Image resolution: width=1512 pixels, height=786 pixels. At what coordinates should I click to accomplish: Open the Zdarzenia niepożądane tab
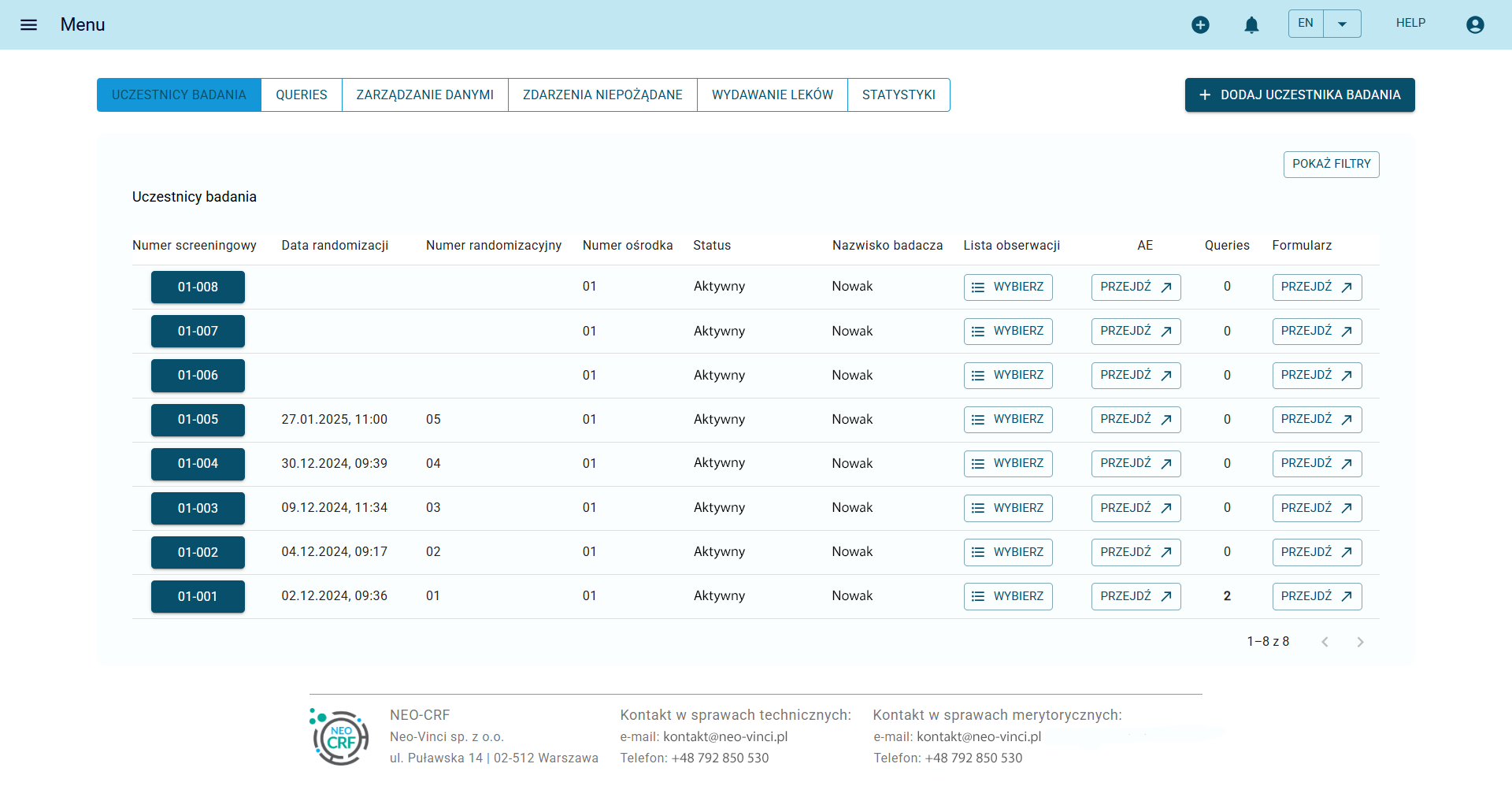[602, 95]
